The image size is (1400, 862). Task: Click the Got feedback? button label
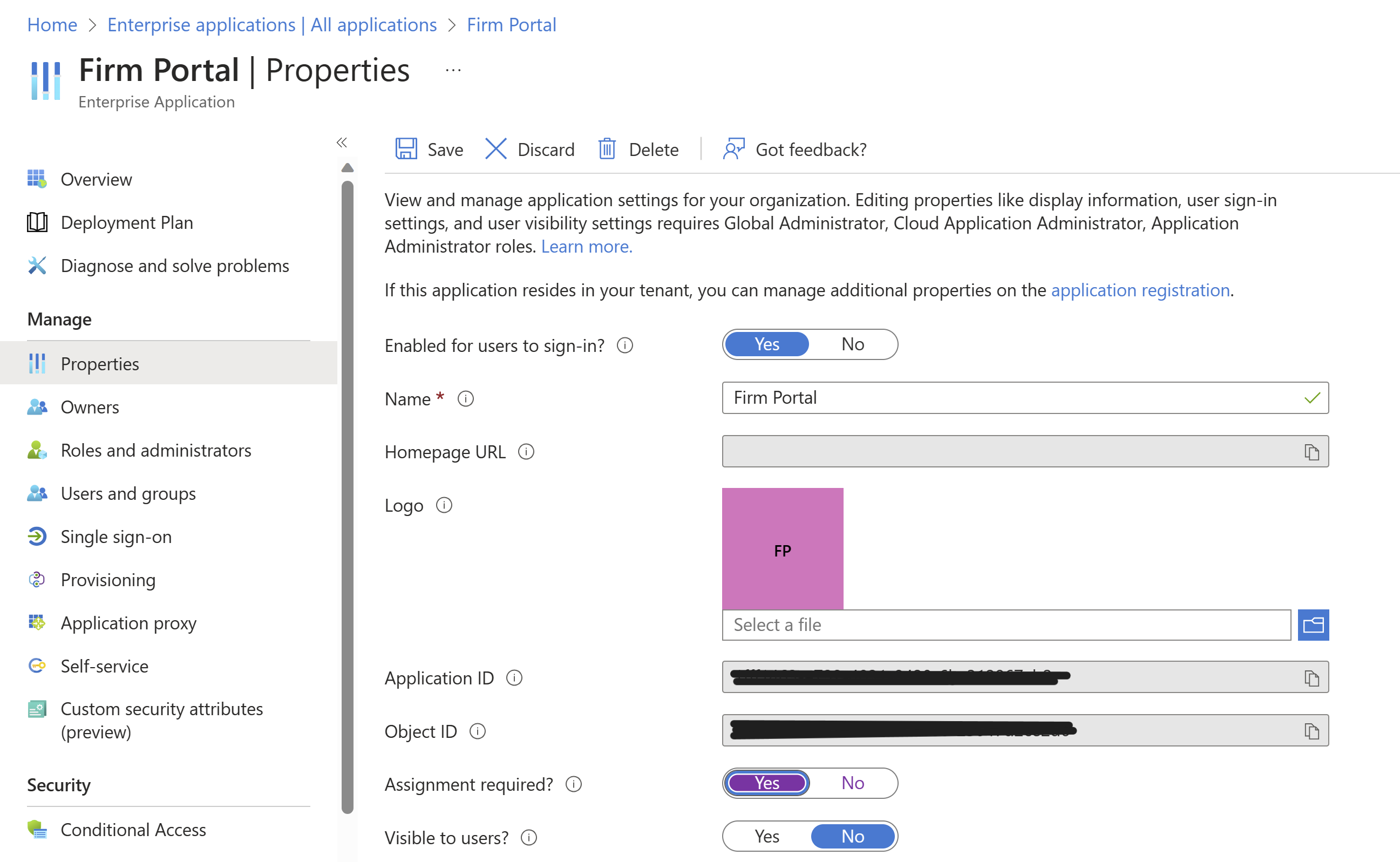(x=811, y=150)
